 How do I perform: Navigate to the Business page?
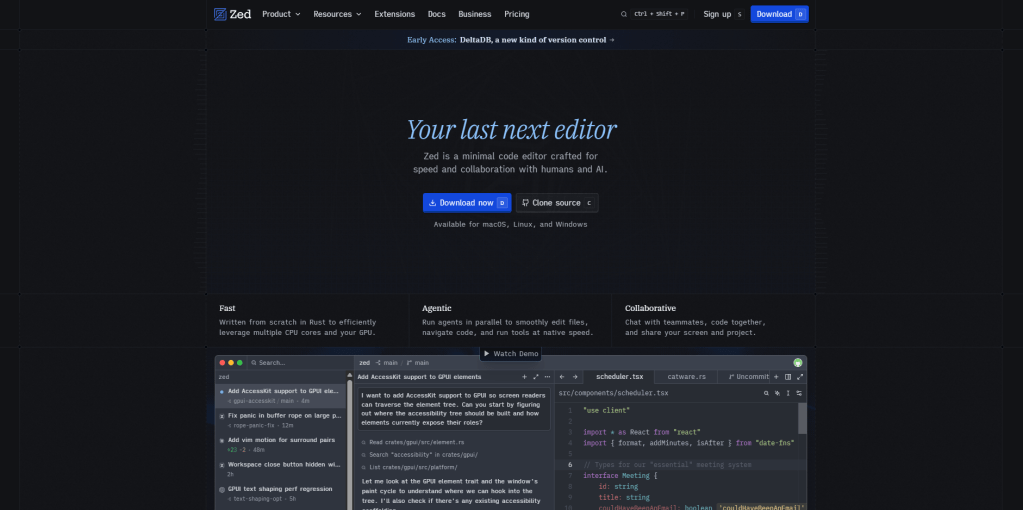coord(474,14)
